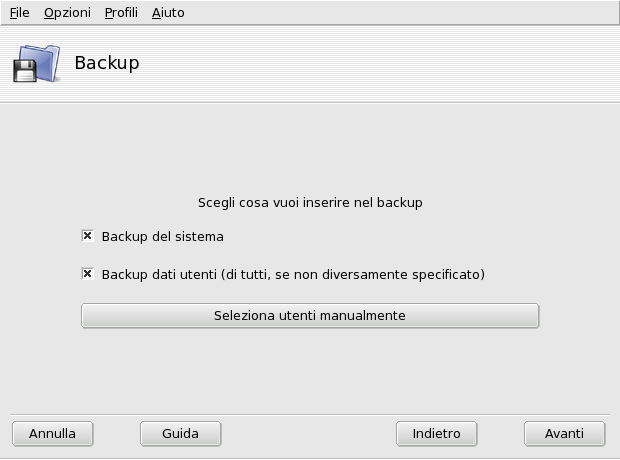Go back with the Indietro button
This screenshot has height=460, width=620.
pos(436,434)
